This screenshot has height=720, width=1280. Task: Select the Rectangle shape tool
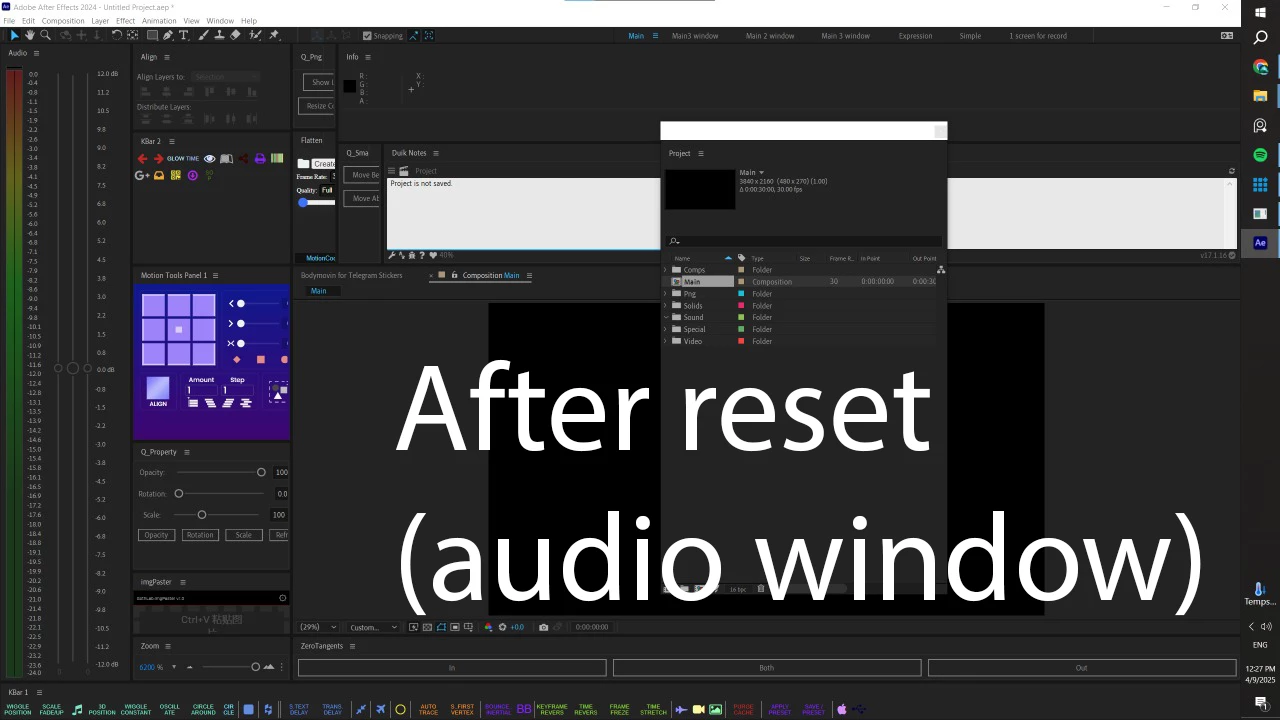pyautogui.click(x=150, y=35)
